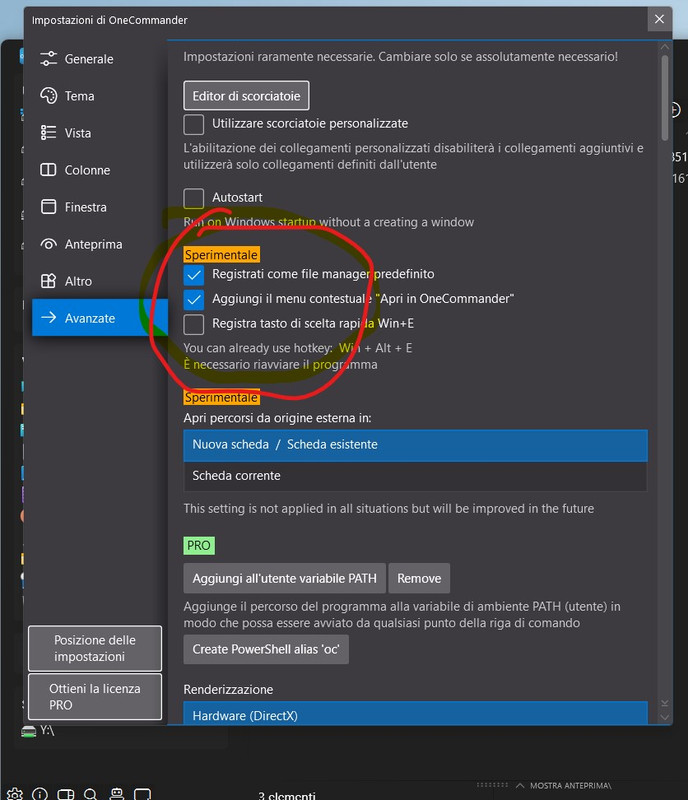Click the Vista list icon

click(48, 133)
